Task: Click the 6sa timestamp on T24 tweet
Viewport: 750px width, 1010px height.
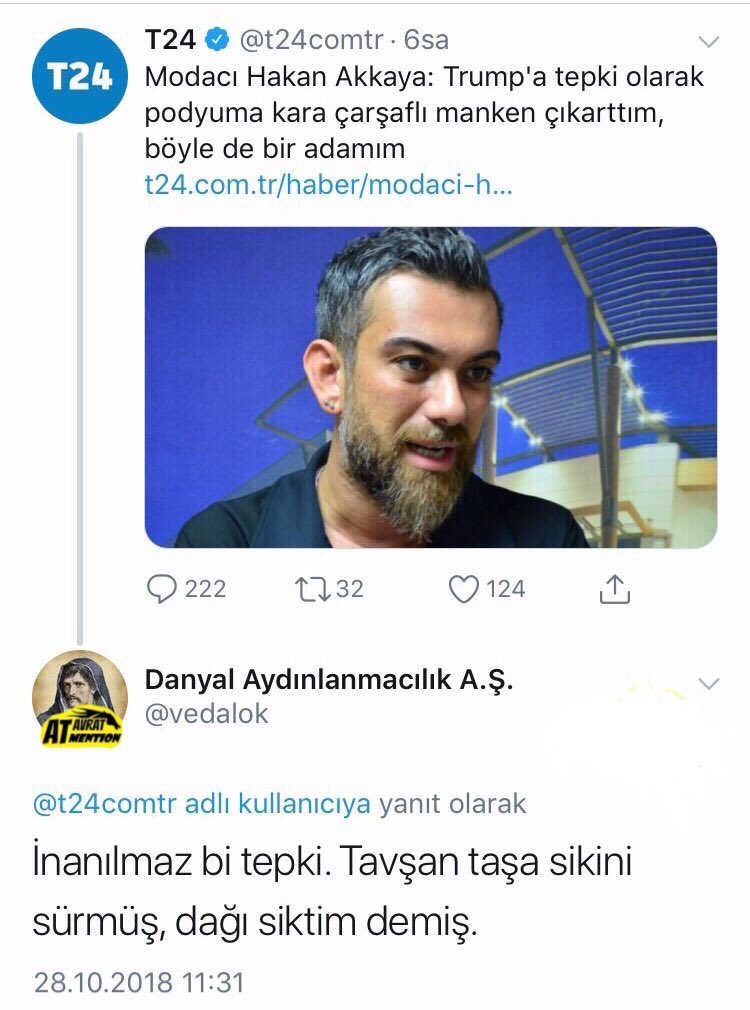Action: coord(426,40)
